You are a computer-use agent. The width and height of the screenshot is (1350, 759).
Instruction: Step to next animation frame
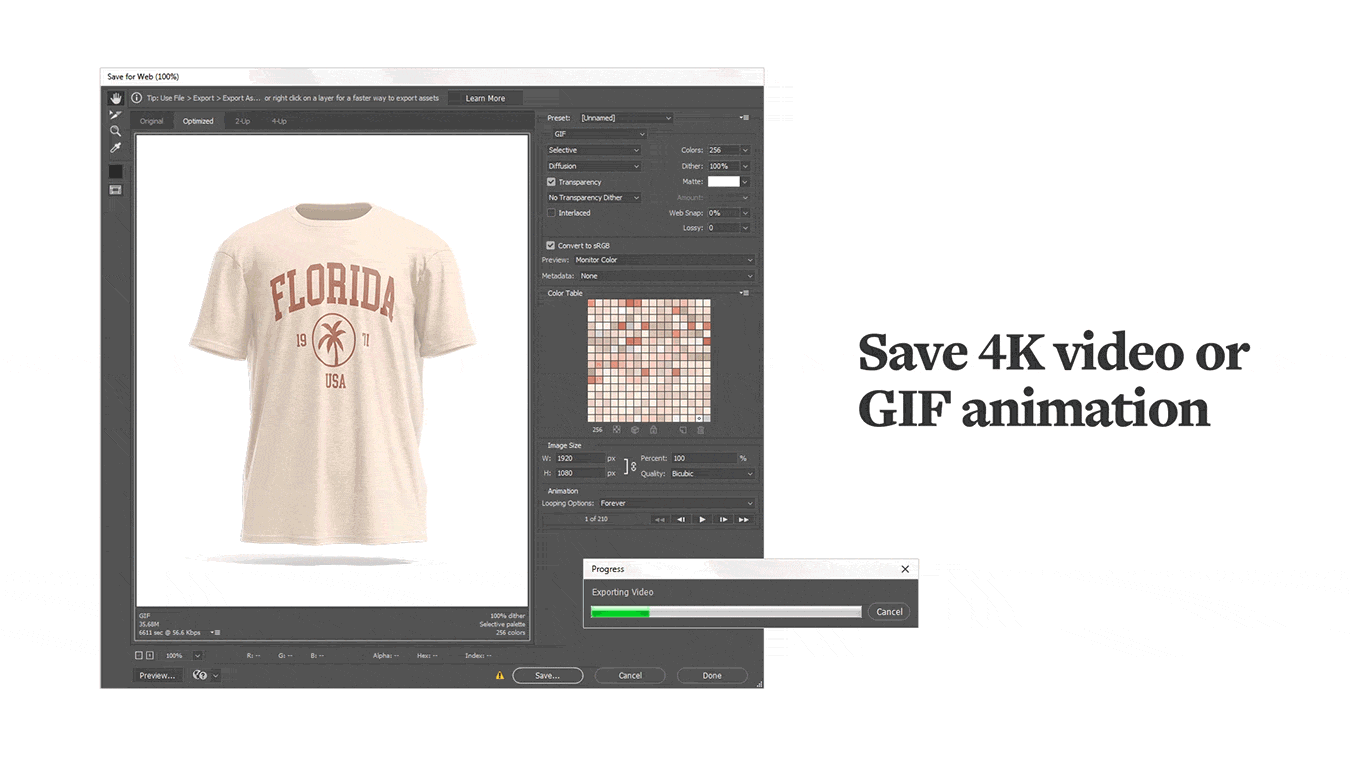pos(723,520)
